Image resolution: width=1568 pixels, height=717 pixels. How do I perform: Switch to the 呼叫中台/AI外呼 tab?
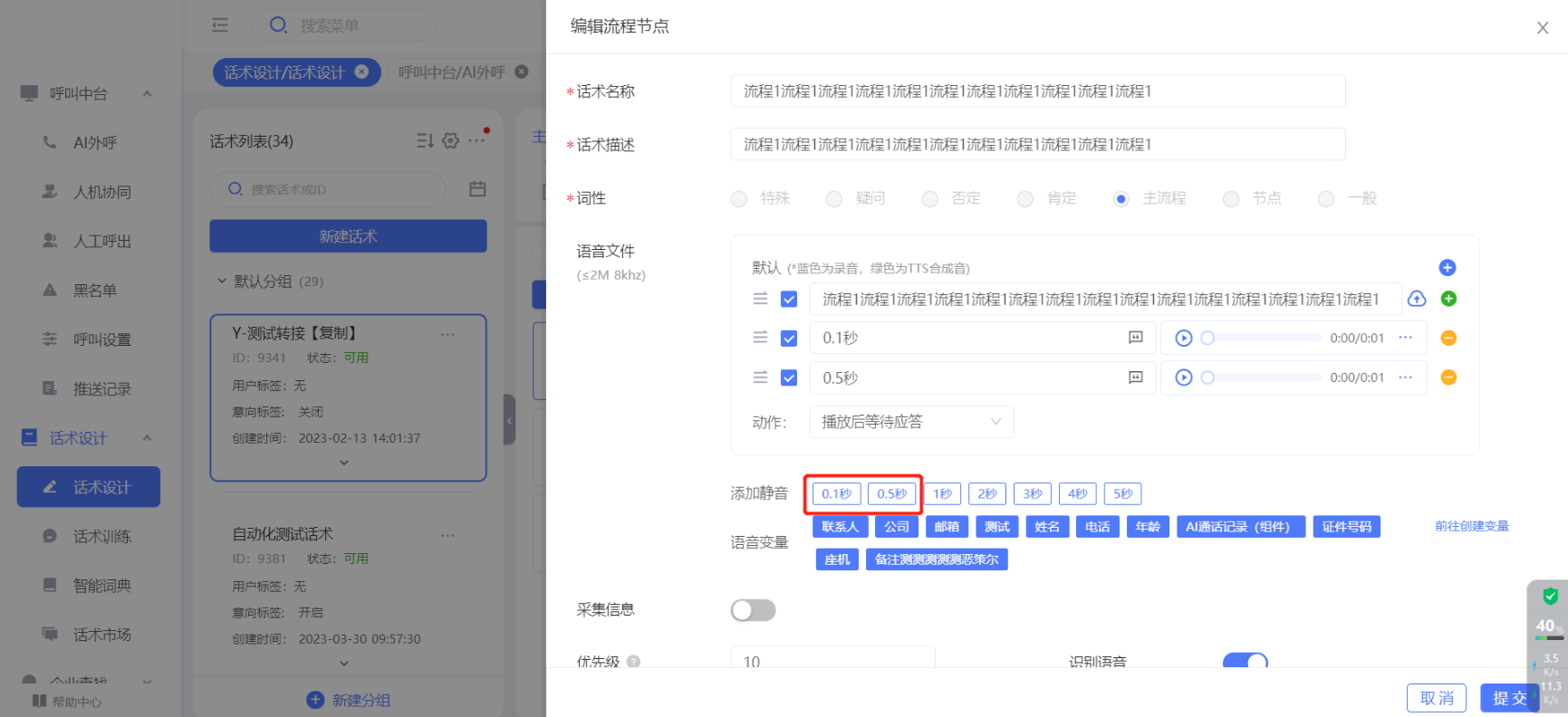[x=451, y=72]
